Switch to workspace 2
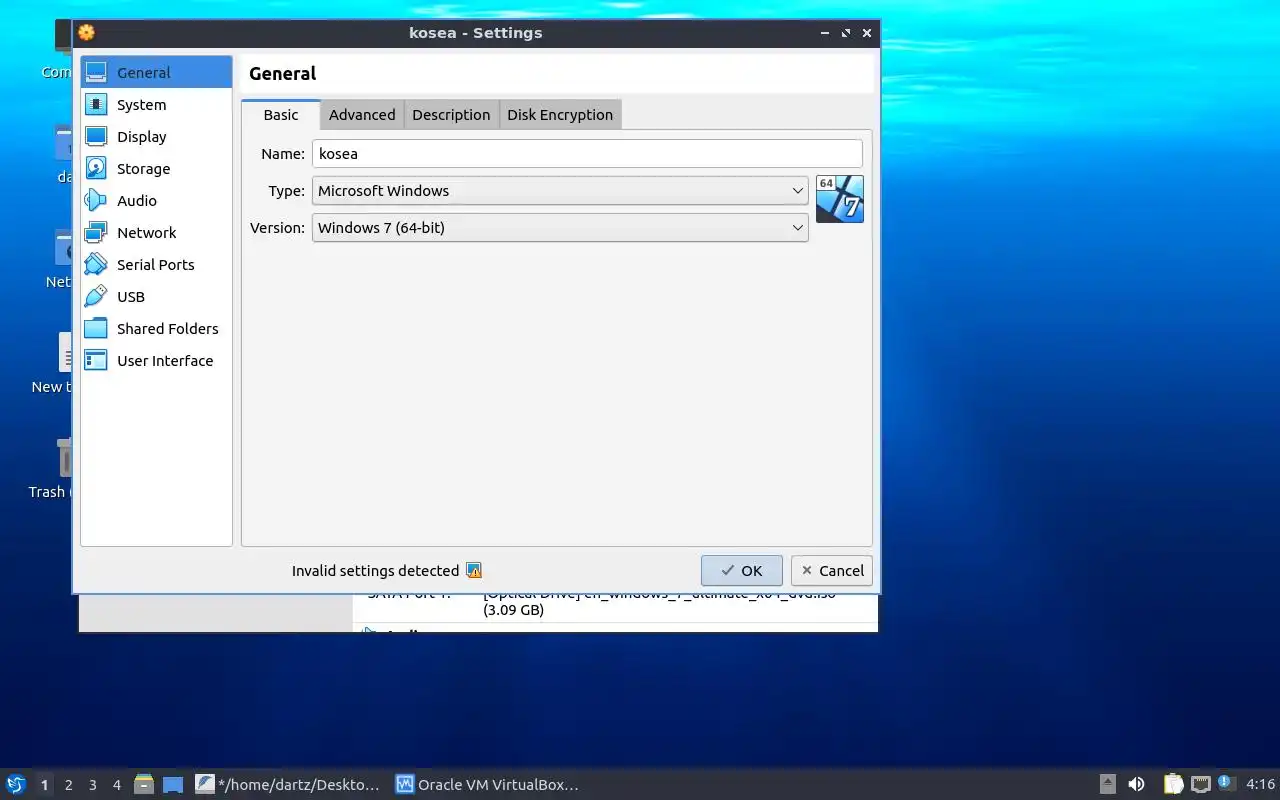The height and width of the screenshot is (800, 1280). point(68,785)
